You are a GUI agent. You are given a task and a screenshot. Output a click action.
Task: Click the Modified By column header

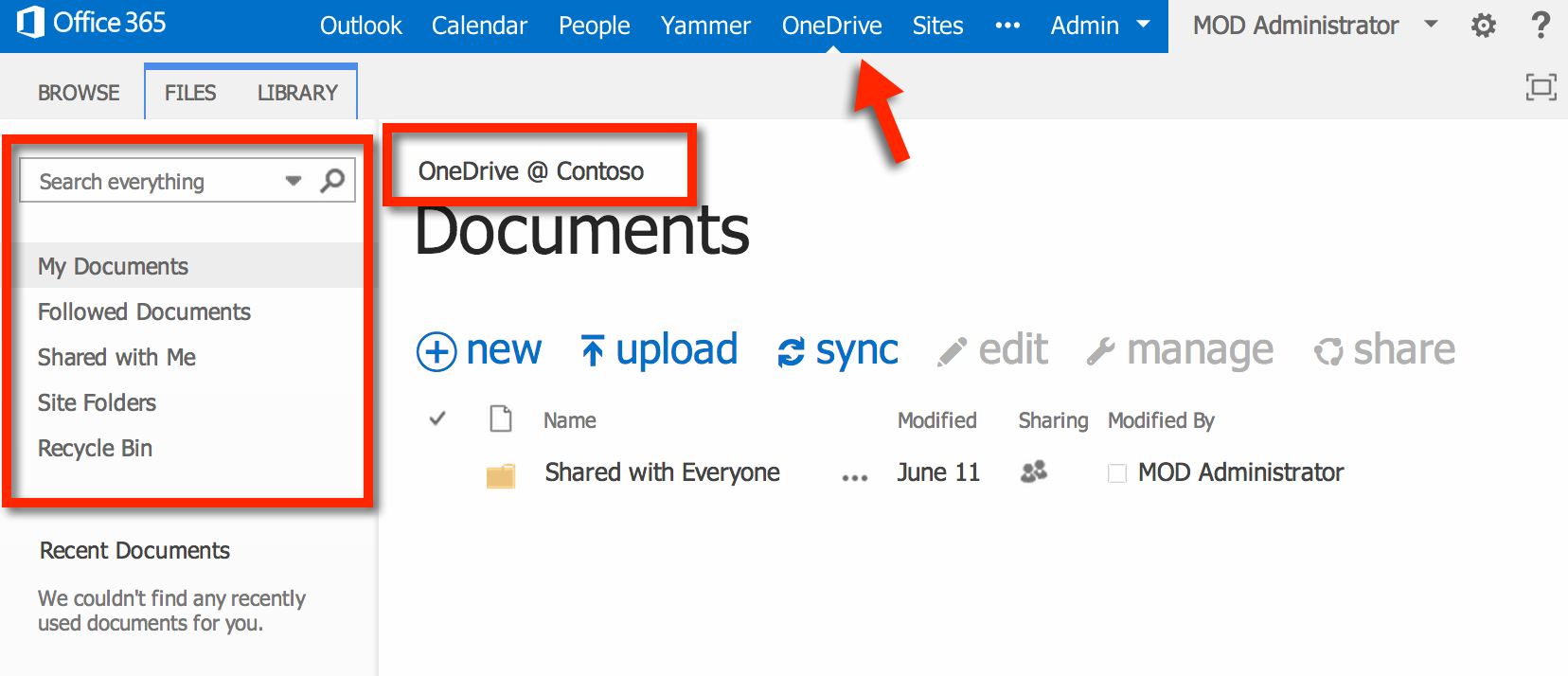1161,420
